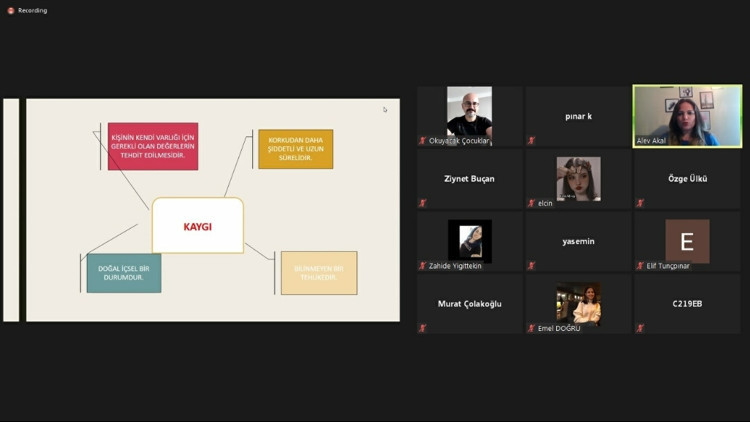
Task: Click the muted mic icon on pınar k's tile
Action: coord(531,141)
